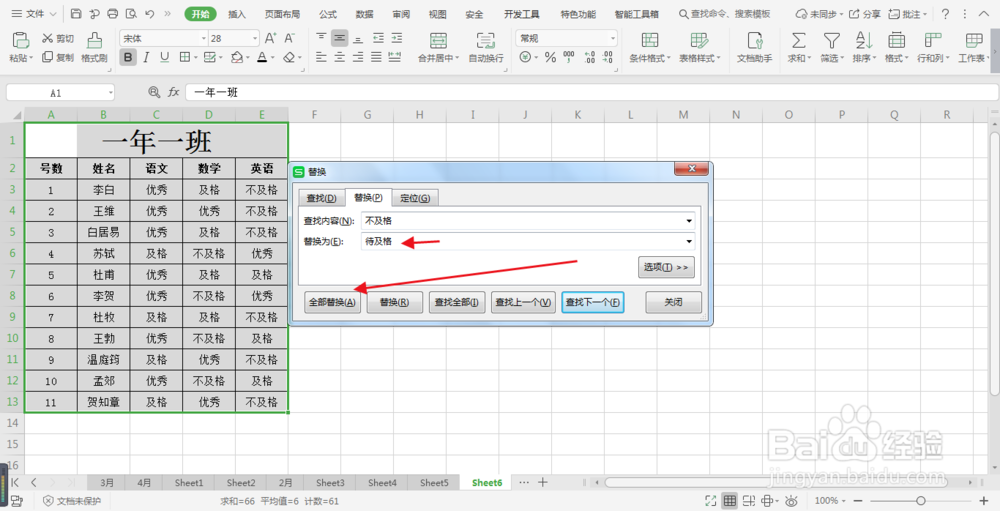Toggle vertical middle alignment
This screenshot has height=511, width=1000.
pos(340,38)
